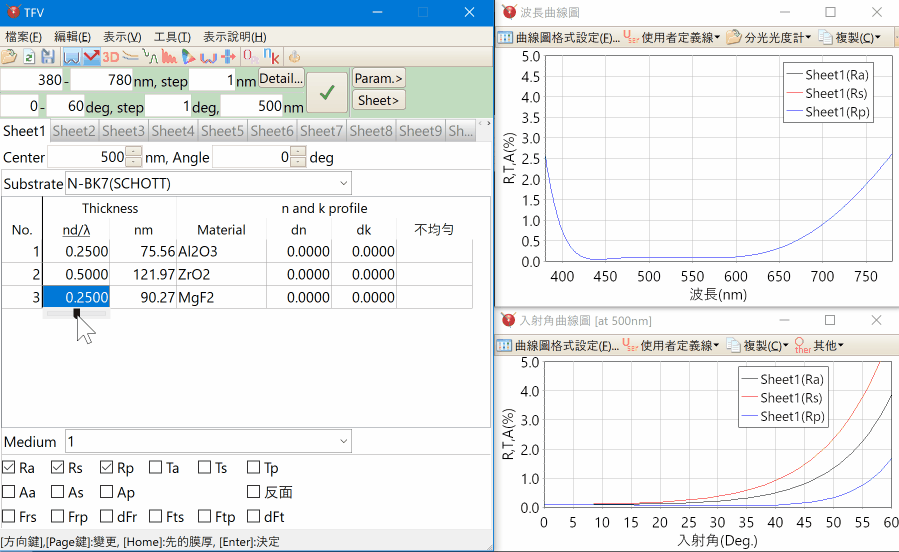Viewport: 899px width, 552px height.
Task: Open the n and k toolbar icon
Action: point(270,57)
